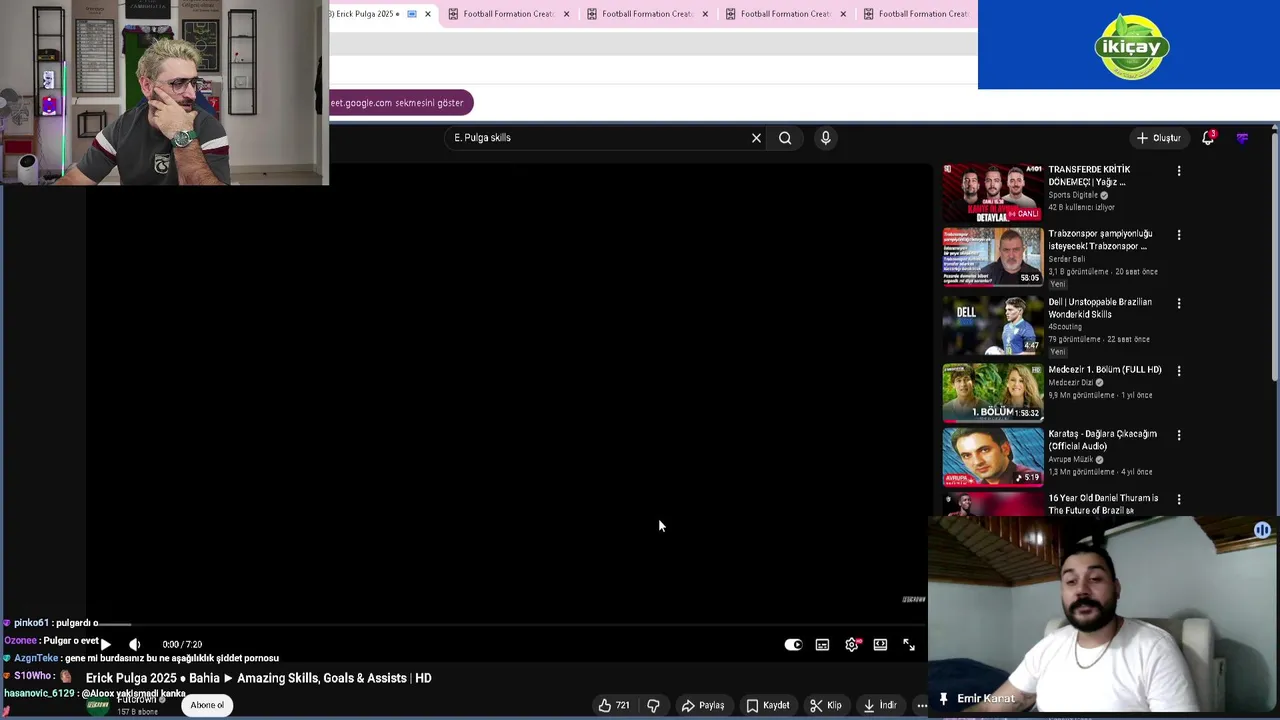Open the YouTube notifications bell

coord(1208,138)
